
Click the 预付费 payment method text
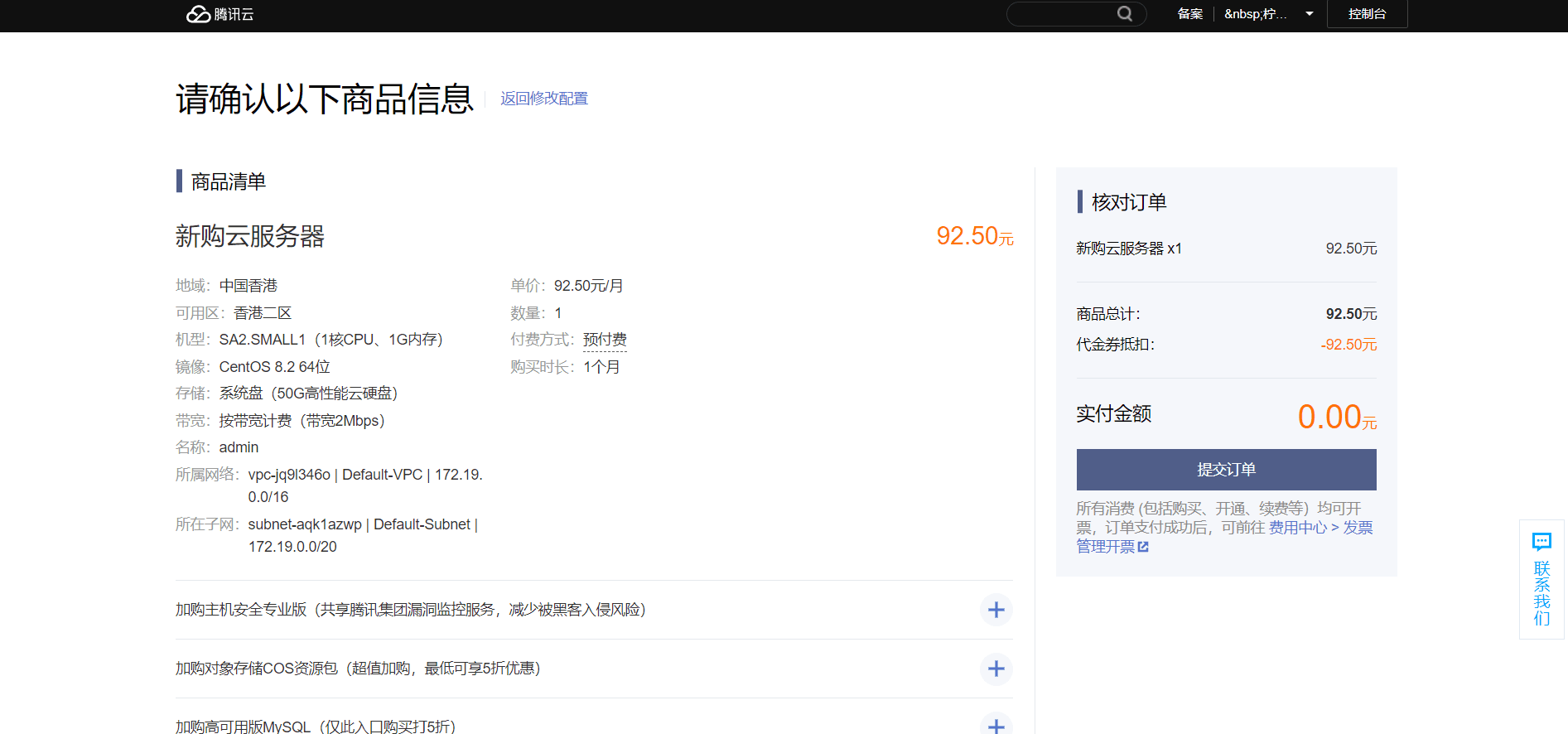[x=605, y=340]
